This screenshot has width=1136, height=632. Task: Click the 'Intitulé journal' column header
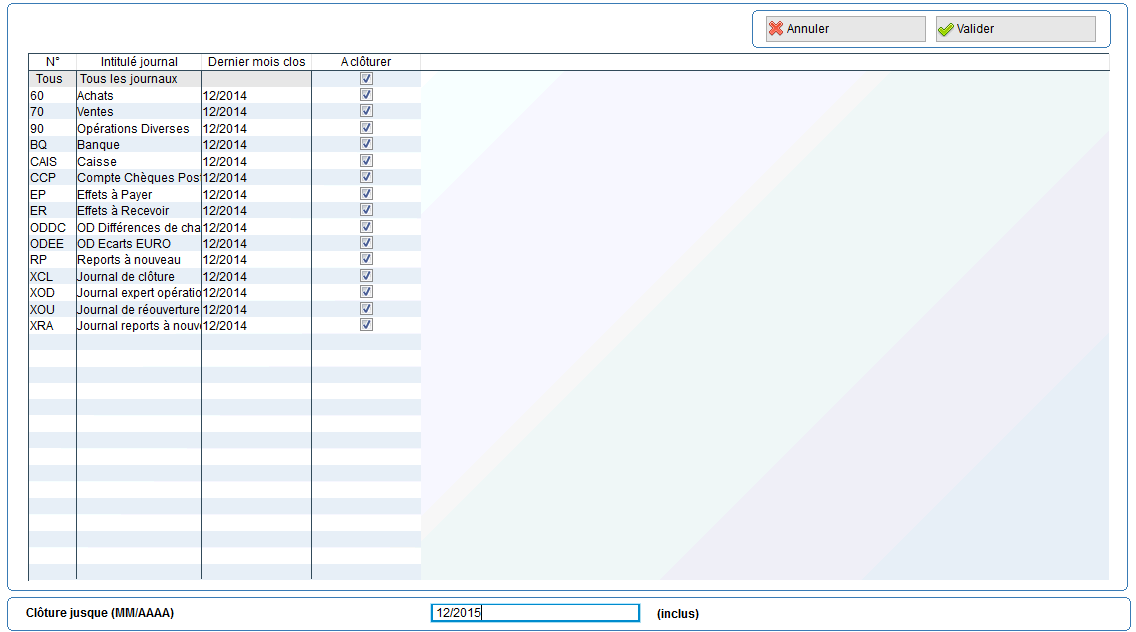139,62
